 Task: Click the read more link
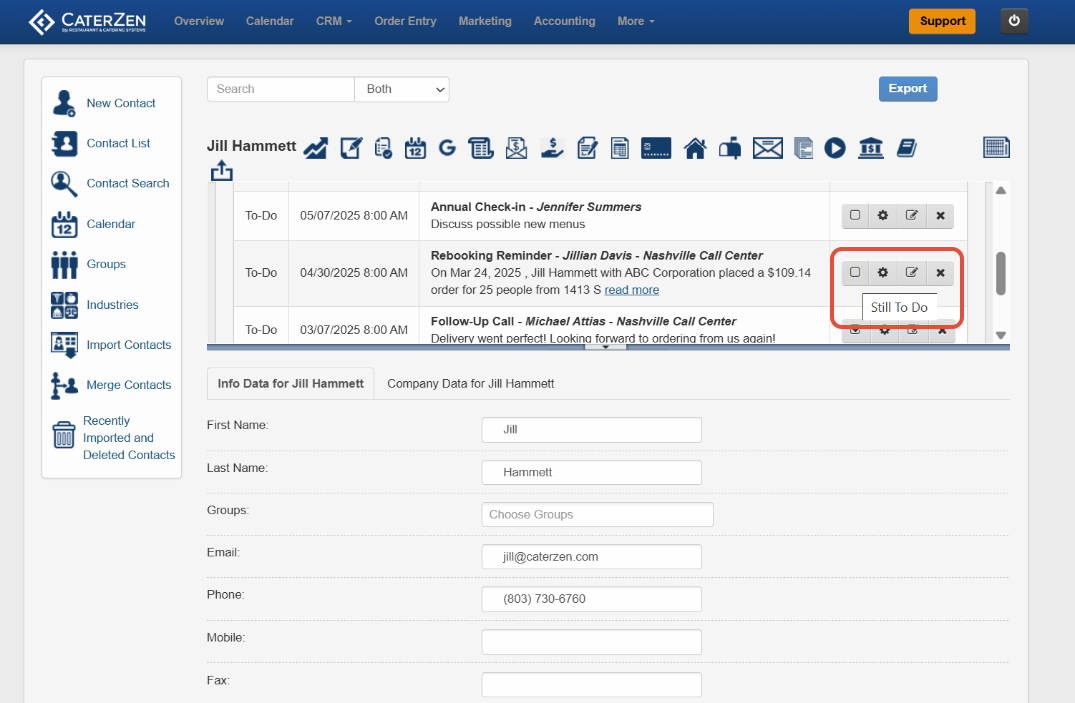click(631, 290)
